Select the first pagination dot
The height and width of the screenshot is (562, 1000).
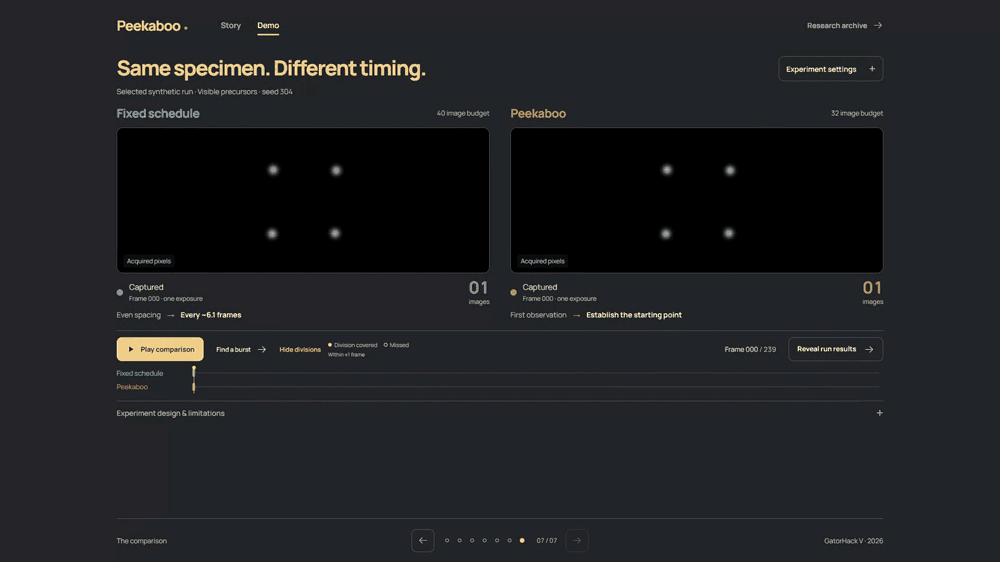coord(447,540)
